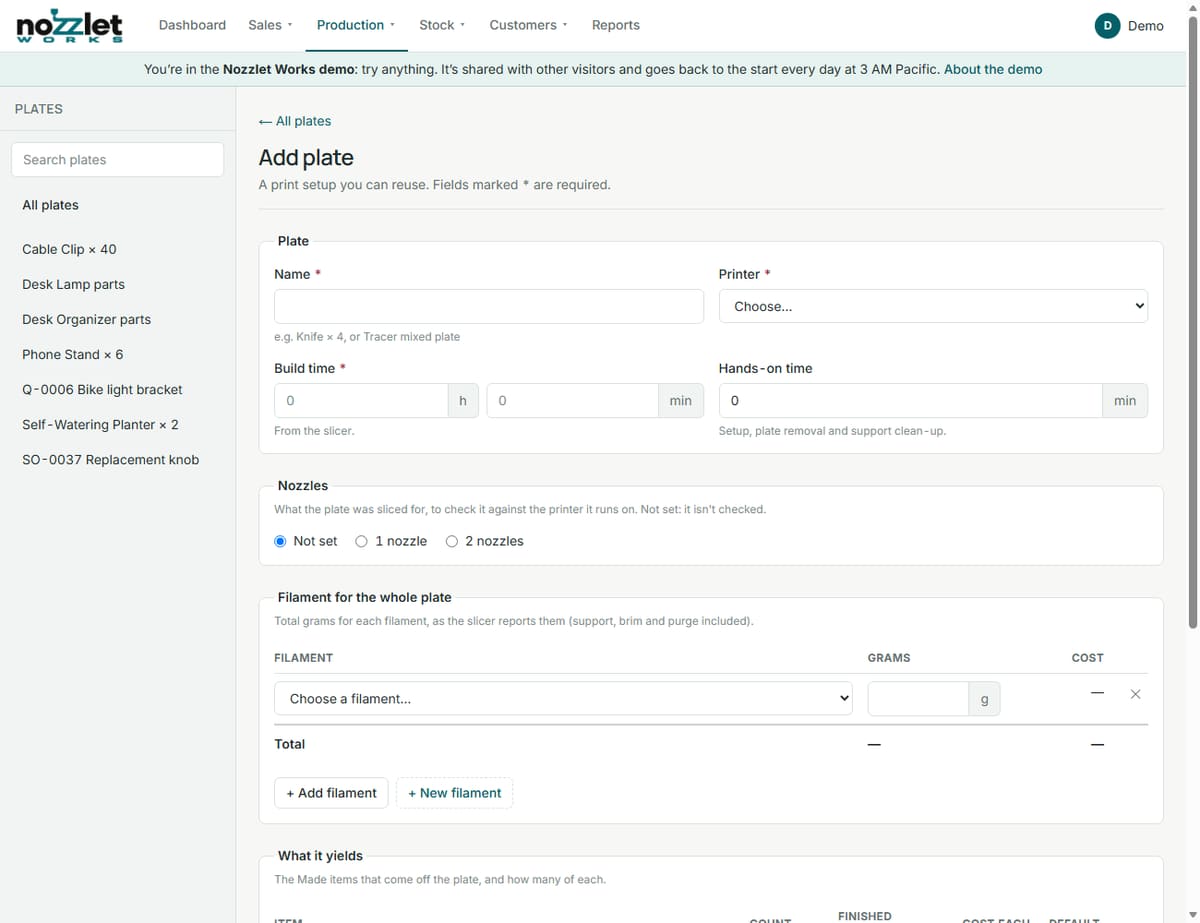Expand the Stock menu
The image size is (1200, 923).
point(442,25)
